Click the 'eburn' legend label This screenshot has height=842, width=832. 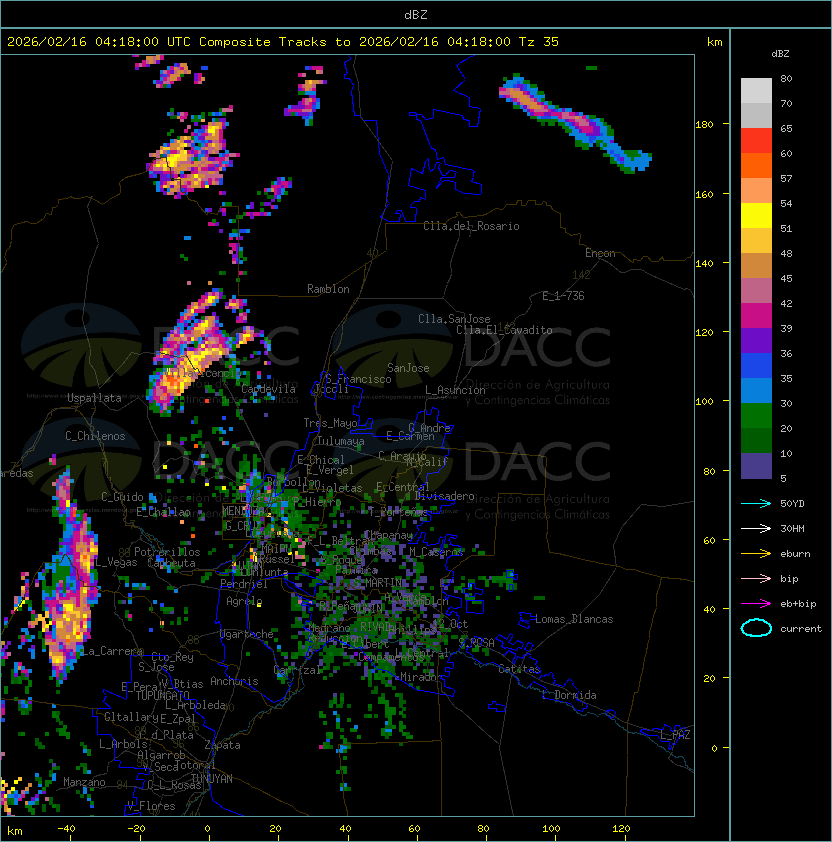795,554
